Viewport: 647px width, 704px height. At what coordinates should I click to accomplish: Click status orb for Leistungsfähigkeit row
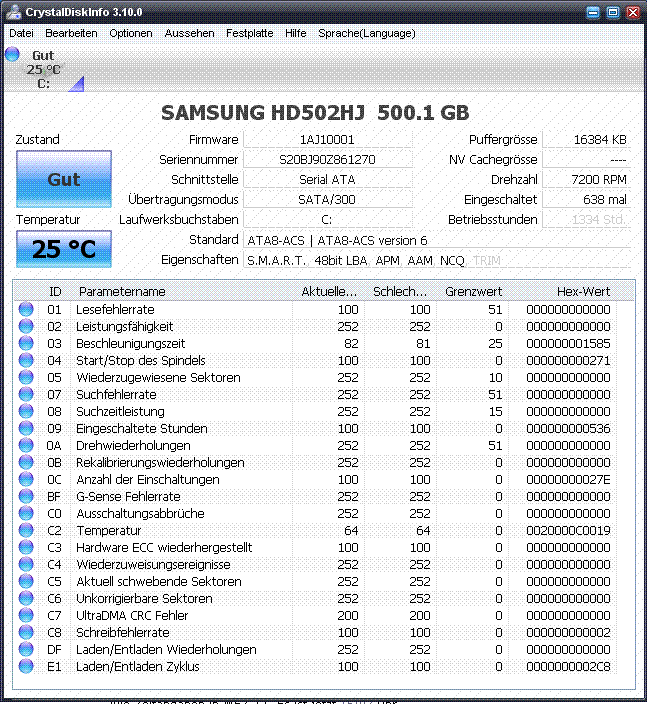[26, 326]
